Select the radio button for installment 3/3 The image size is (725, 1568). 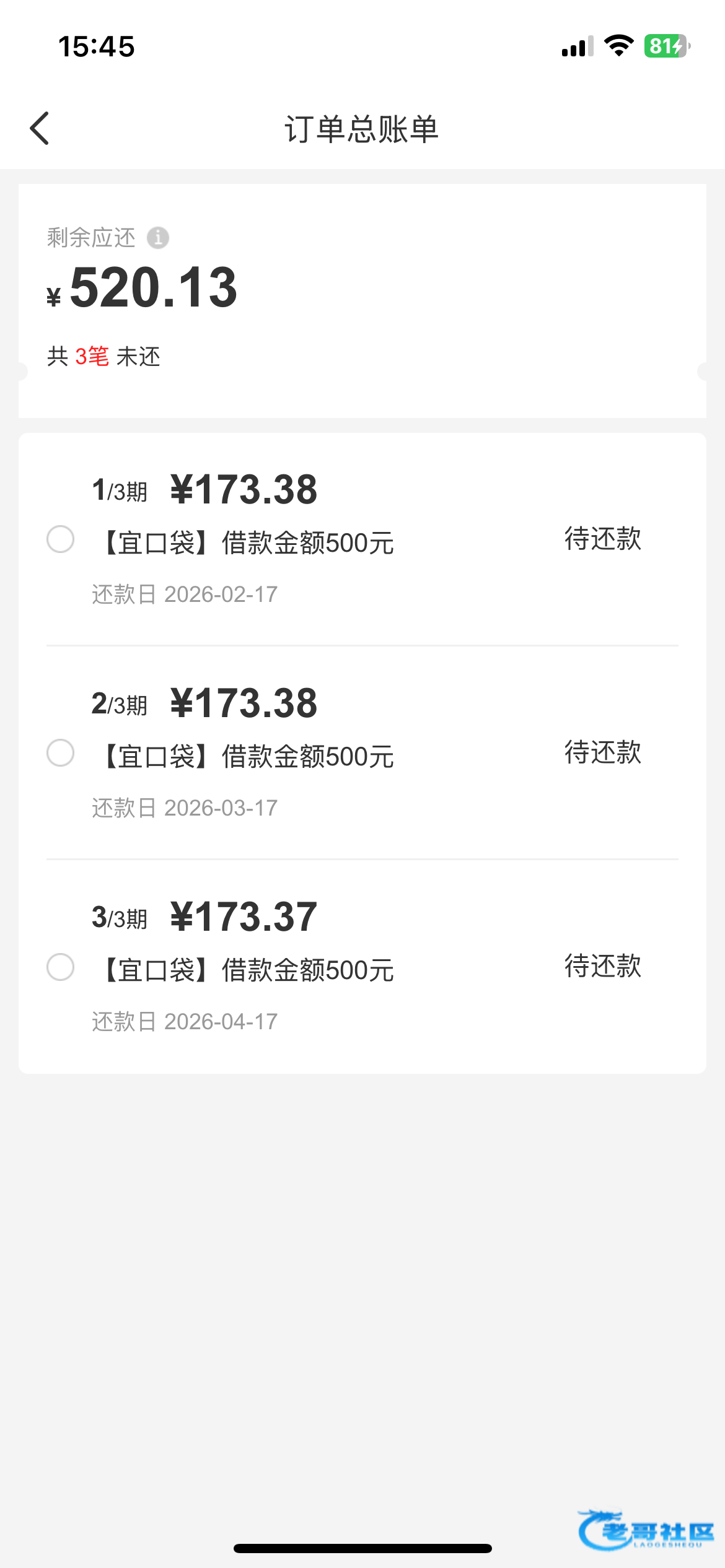61,967
